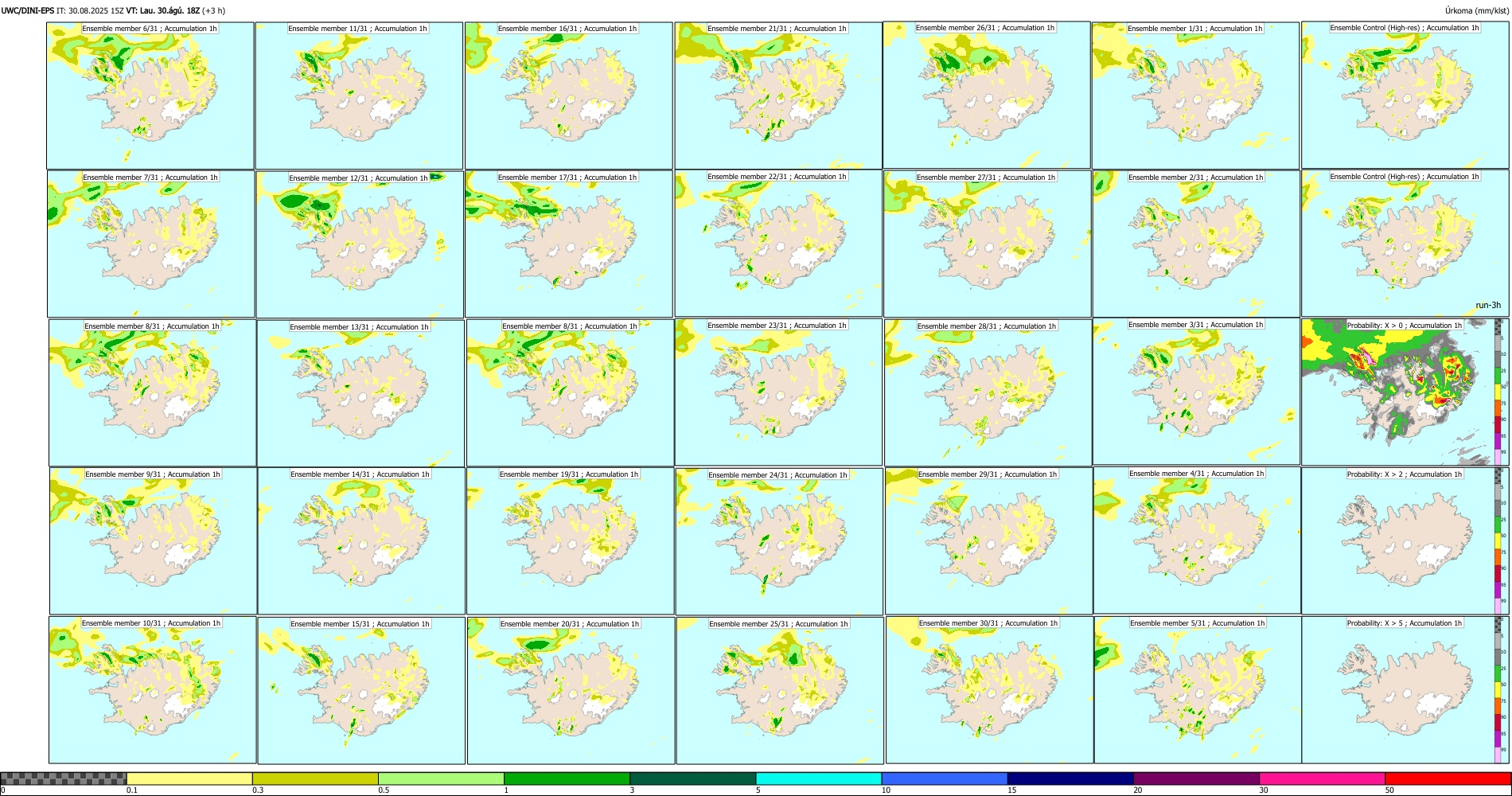Open the Ensemble member 20/31 map panel

click(571, 690)
